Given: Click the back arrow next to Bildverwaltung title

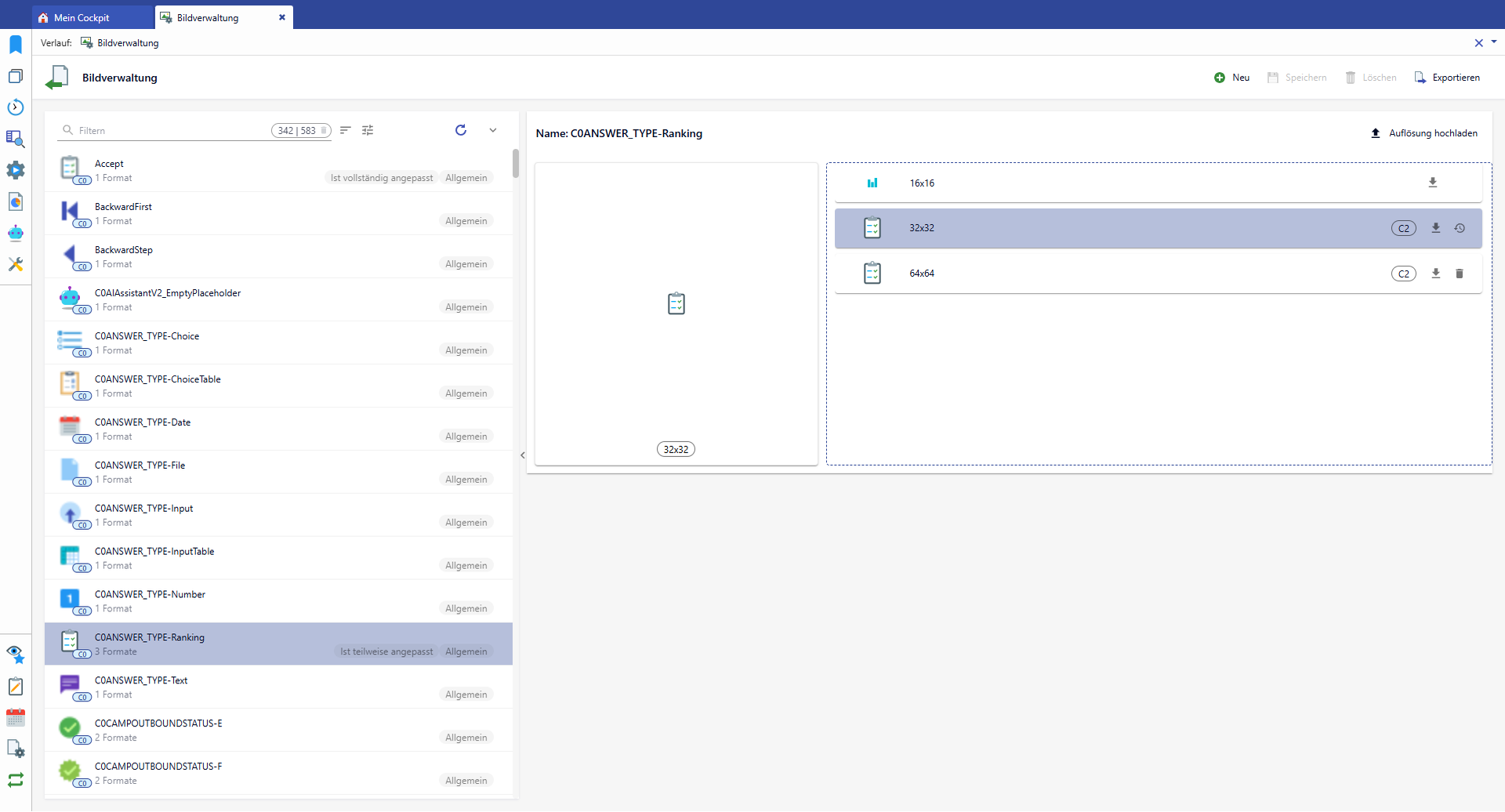Looking at the screenshot, I should (57, 78).
